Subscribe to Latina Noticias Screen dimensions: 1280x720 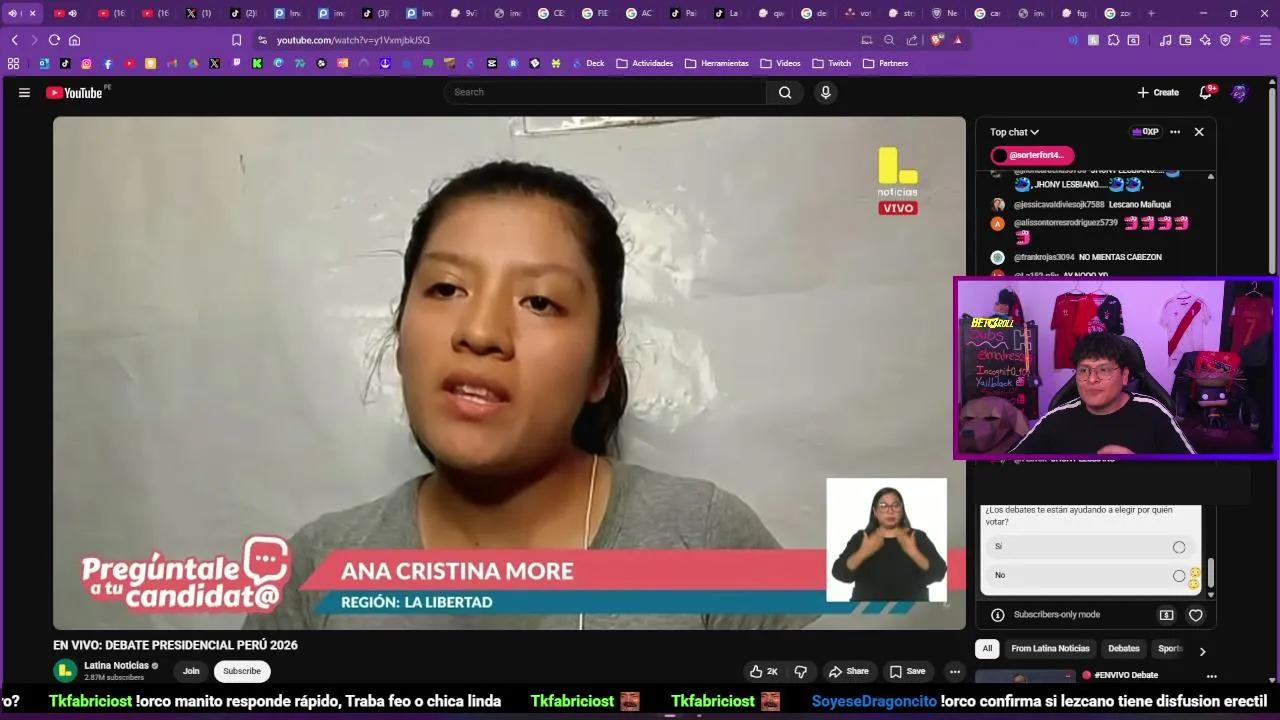tap(242, 671)
